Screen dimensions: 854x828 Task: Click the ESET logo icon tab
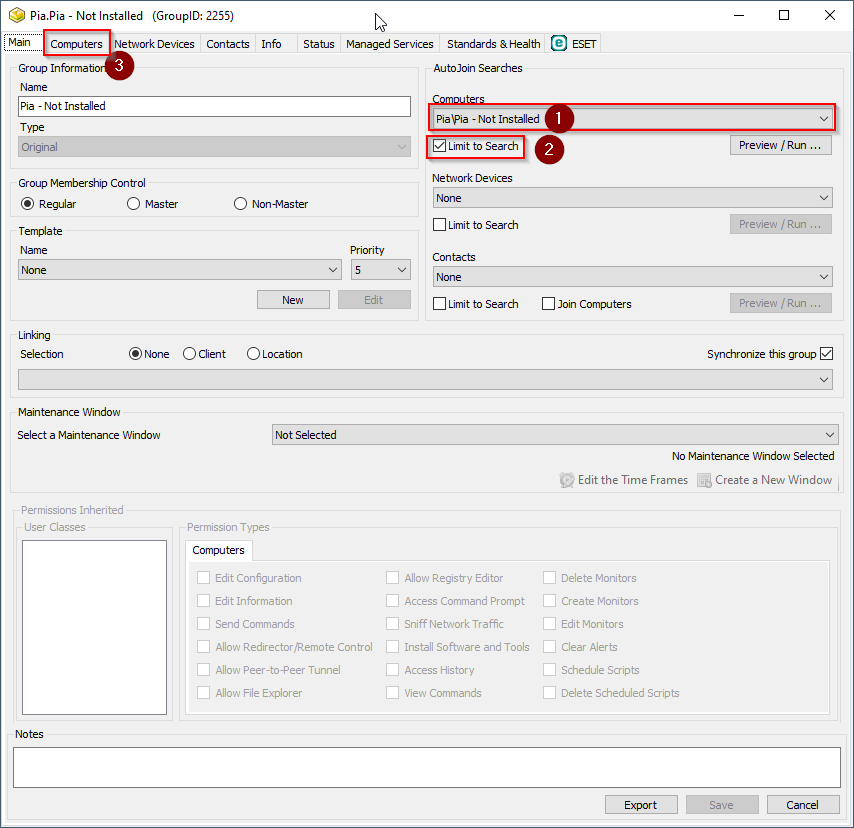[559, 43]
